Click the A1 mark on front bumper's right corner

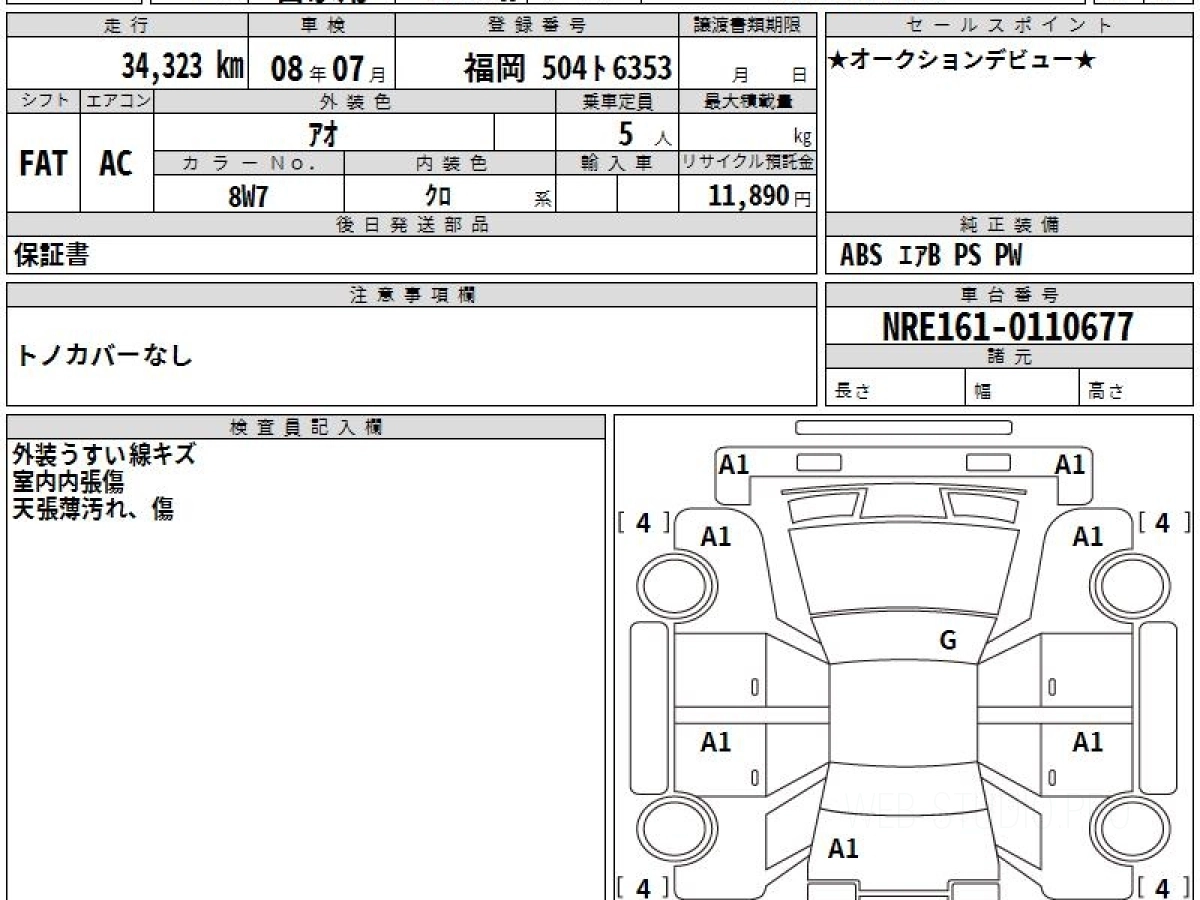tap(1071, 464)
